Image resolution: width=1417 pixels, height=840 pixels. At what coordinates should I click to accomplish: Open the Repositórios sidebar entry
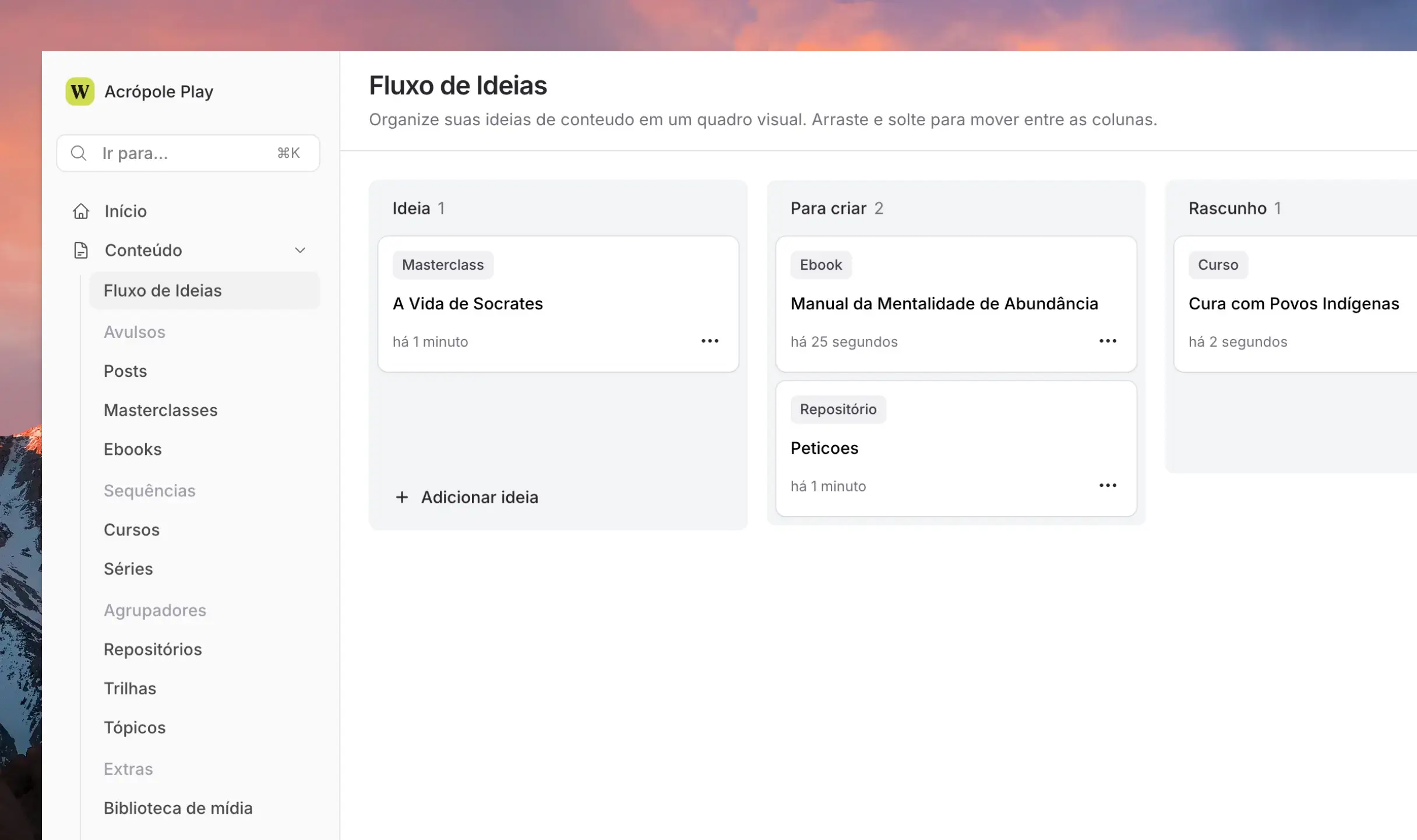pyautogui.click(x=153, y=650)
